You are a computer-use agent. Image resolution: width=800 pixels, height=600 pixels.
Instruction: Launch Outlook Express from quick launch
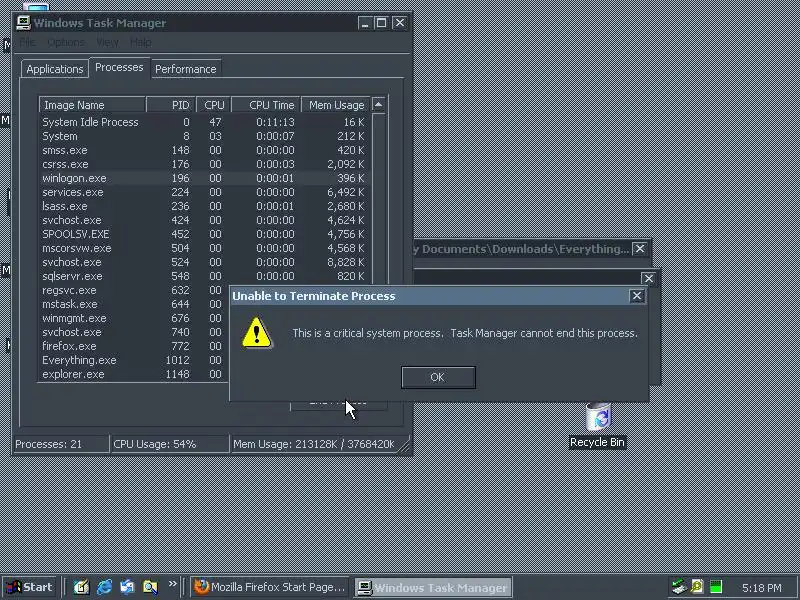127,587
